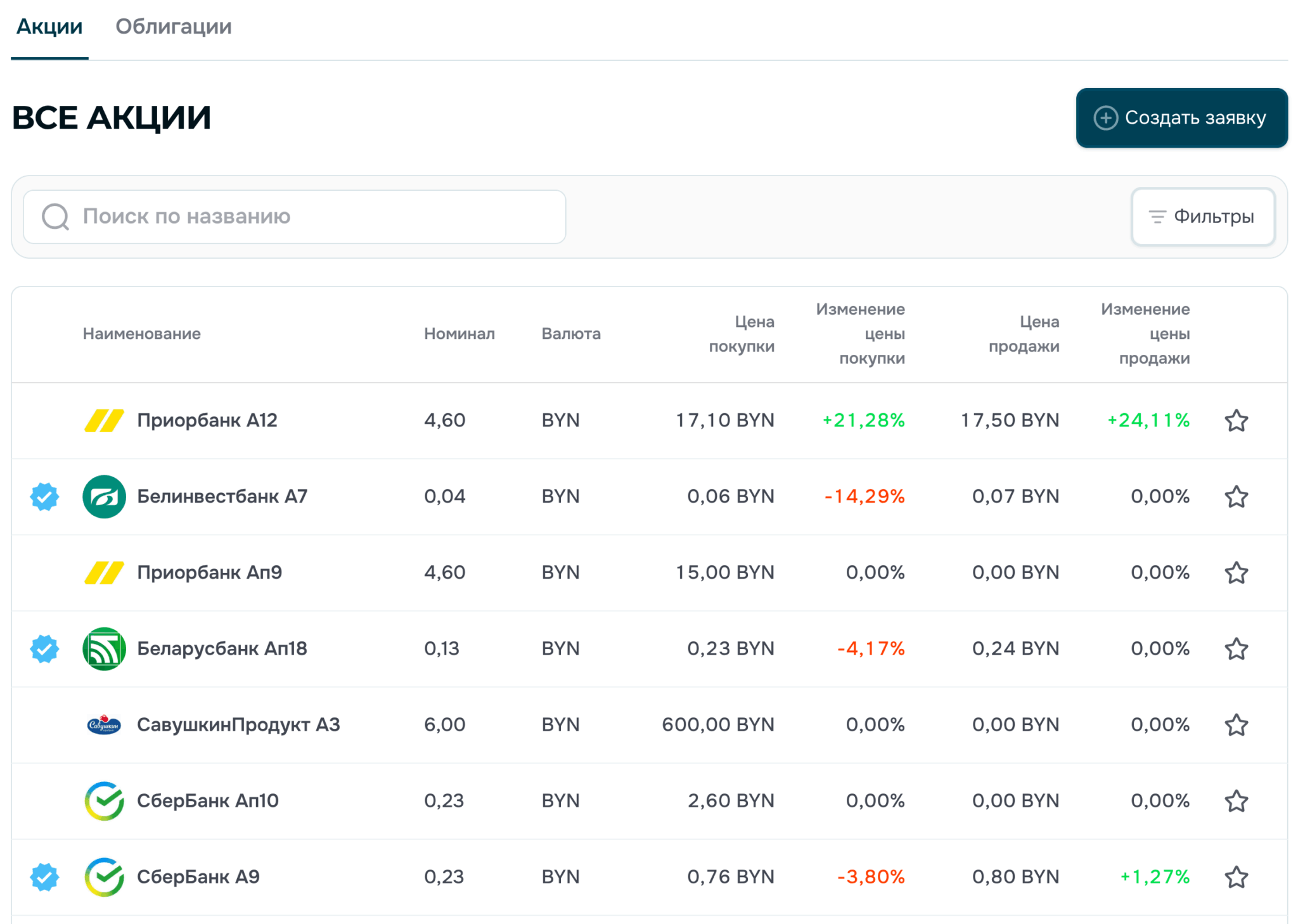The image size is (1298, 924).
Task: Click the СавушкинПродукт А3 logo
Action: pyautogui.click(x=104, y=725)
